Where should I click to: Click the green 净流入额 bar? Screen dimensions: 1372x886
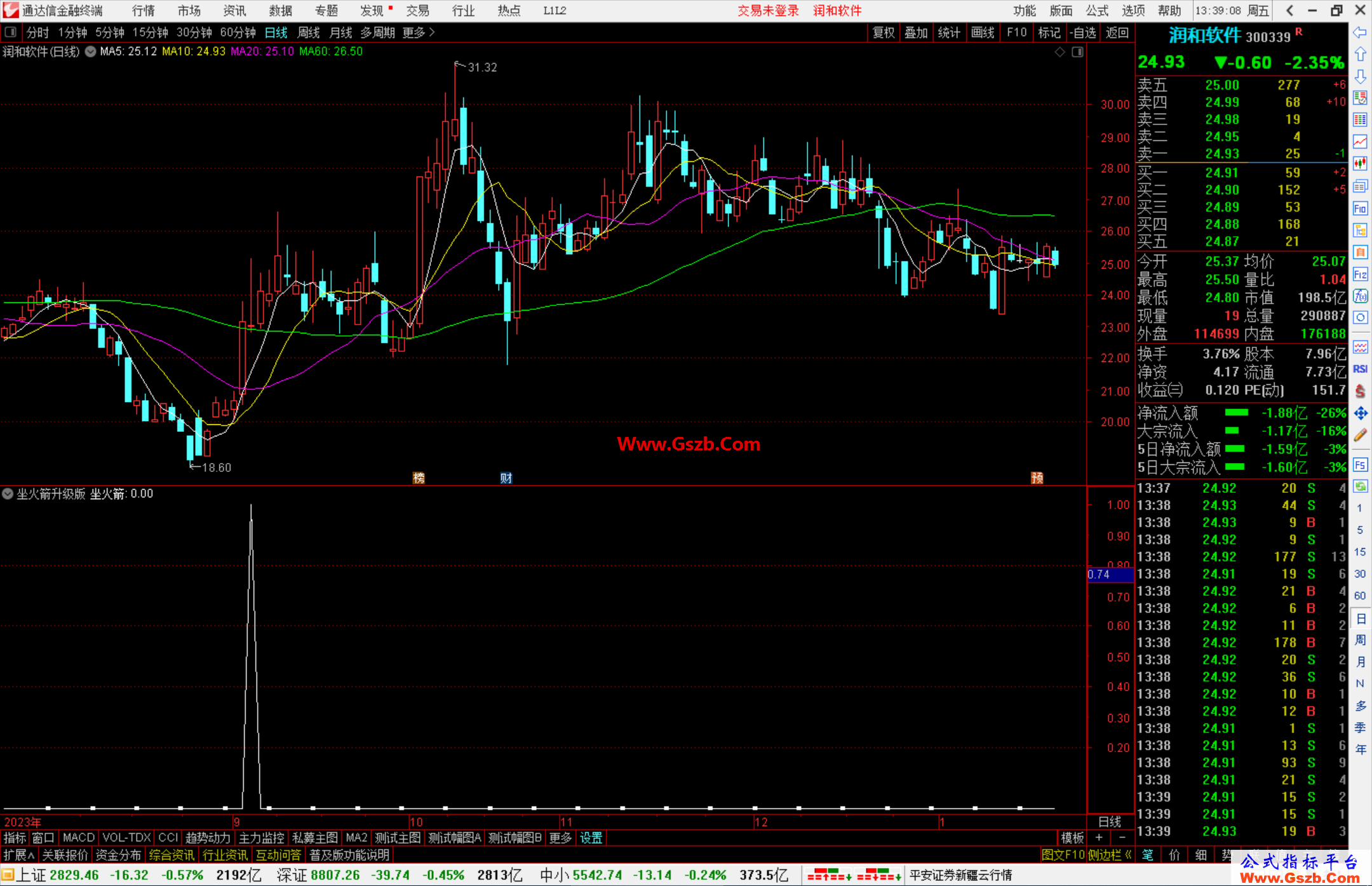coord(1236,413)
